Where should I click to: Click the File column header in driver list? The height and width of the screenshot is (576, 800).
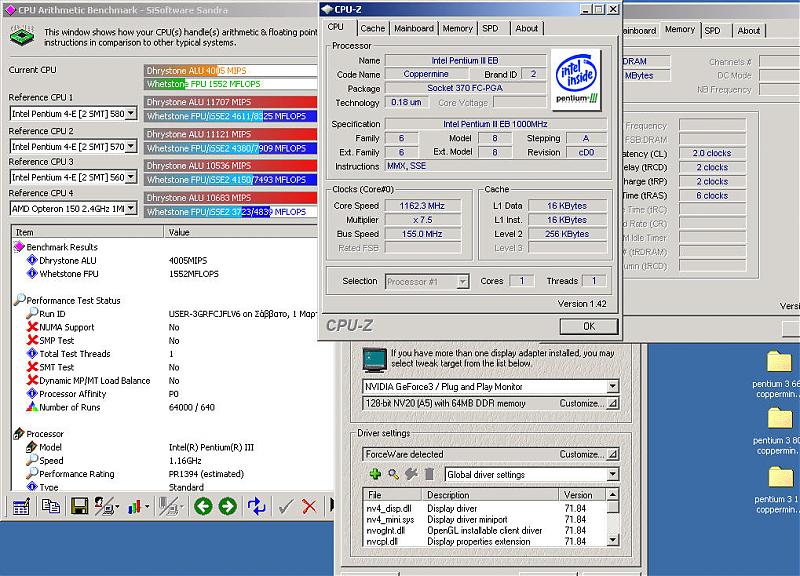392,495
